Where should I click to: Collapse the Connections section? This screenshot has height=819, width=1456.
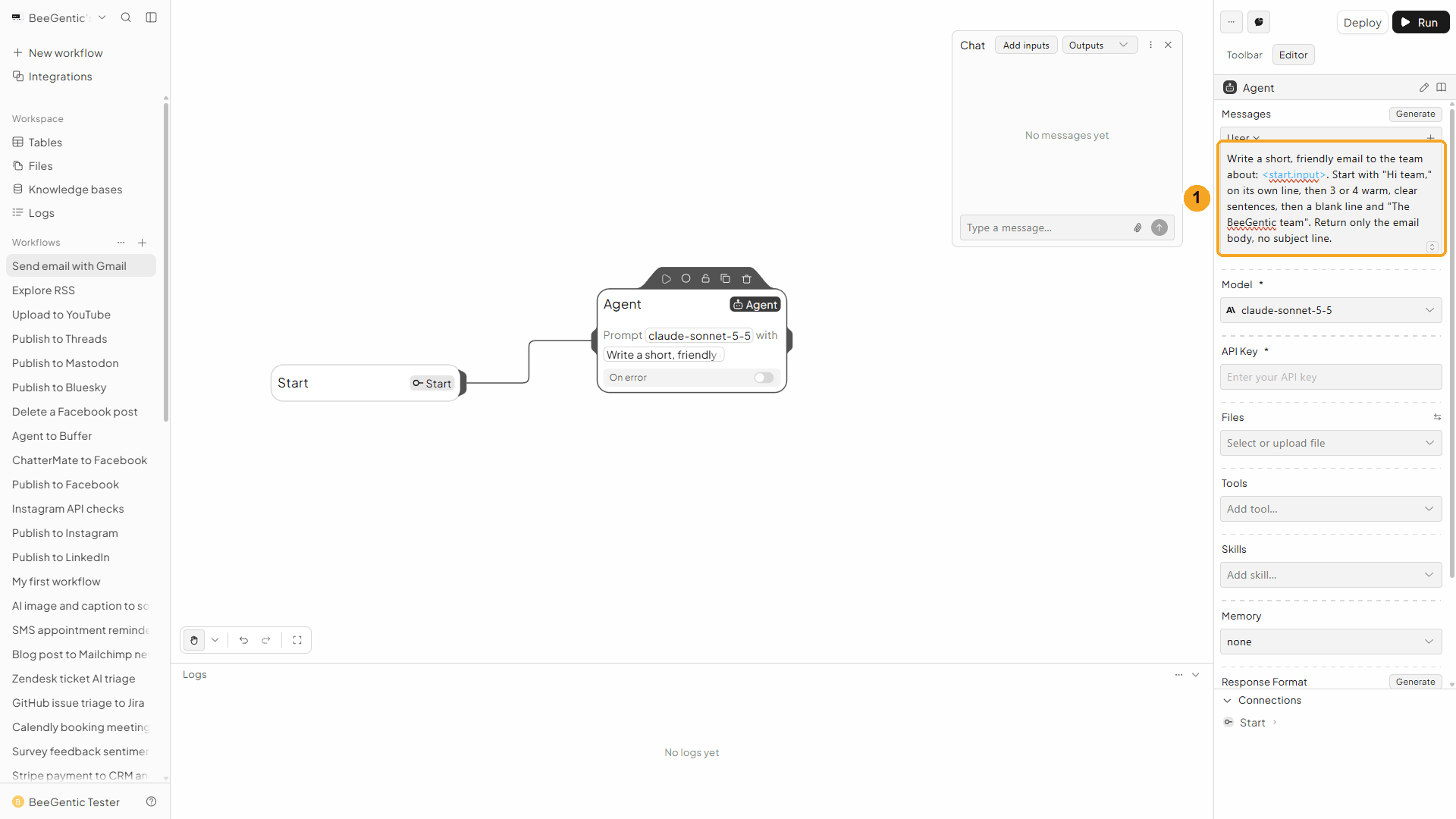coord(1227,701)
